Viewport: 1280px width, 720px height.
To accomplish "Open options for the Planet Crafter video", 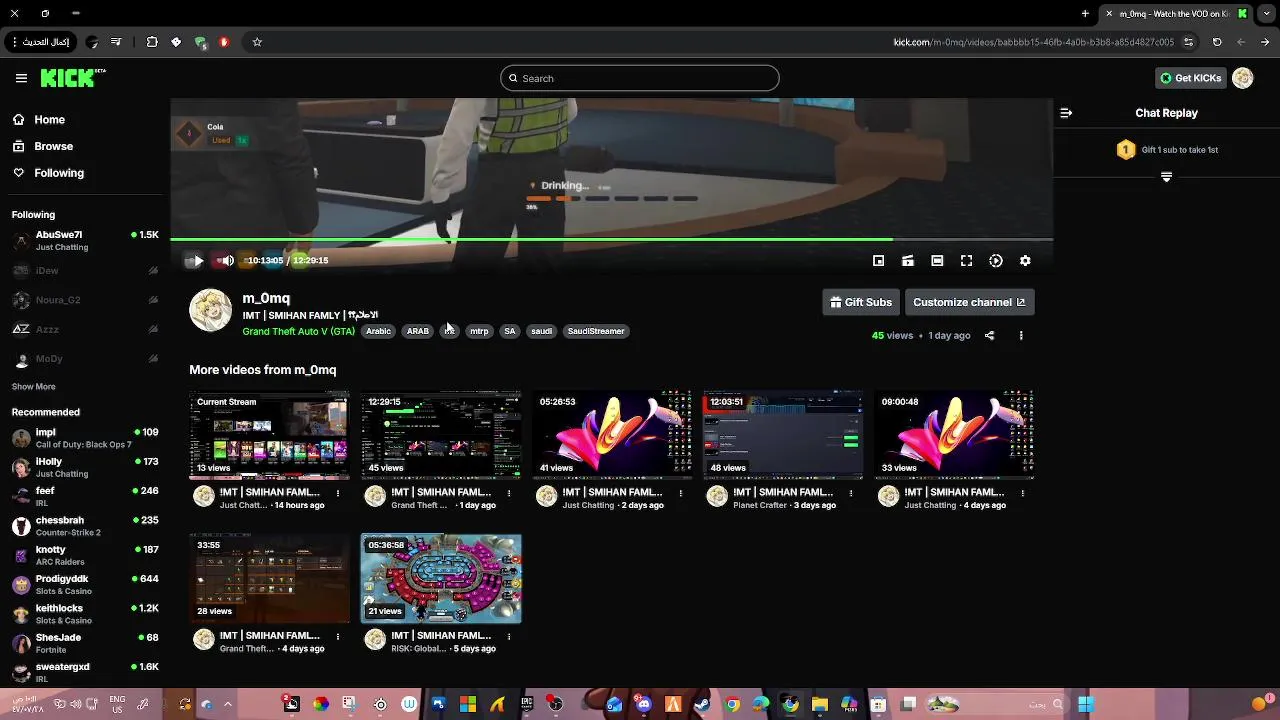I will 851,493.
